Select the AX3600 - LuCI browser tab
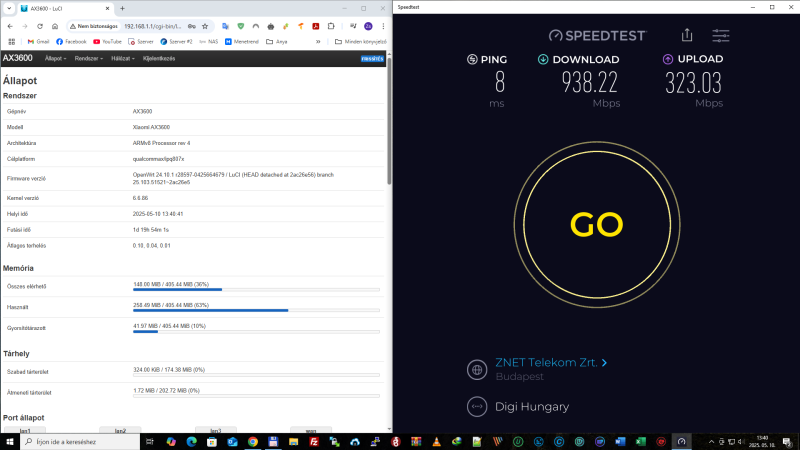 65,9
